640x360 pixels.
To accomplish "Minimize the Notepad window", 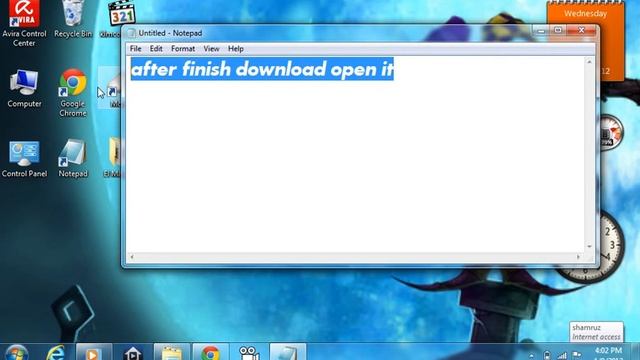I will tap(541, 30).
